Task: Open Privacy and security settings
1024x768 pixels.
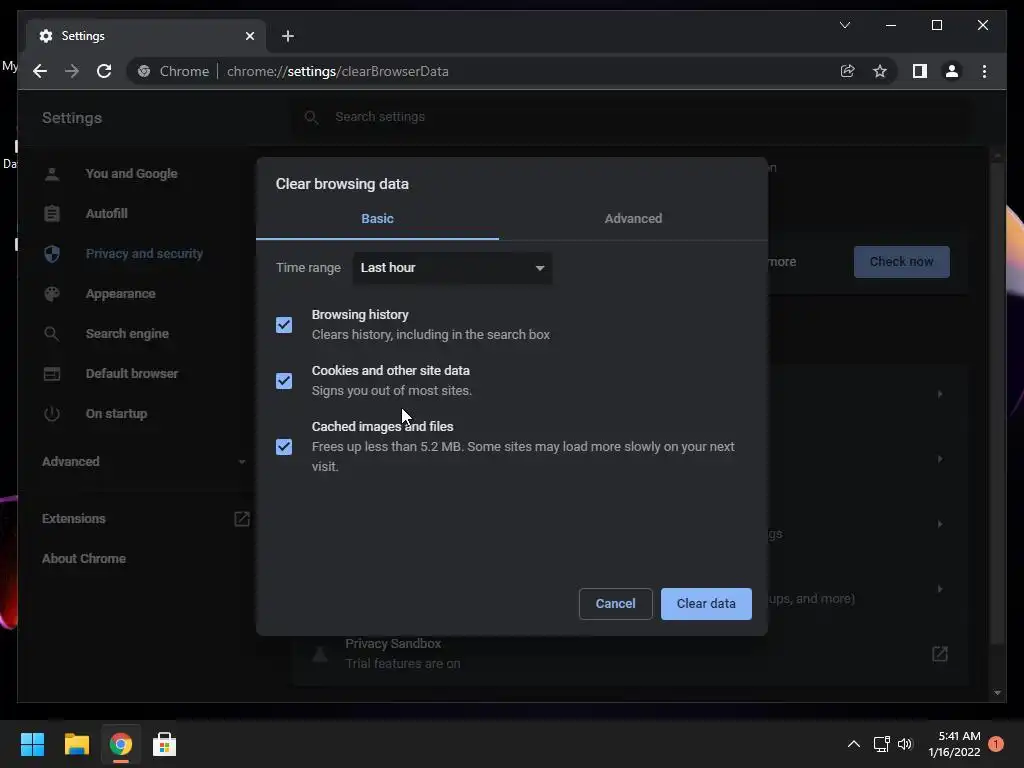Action: 144,253
